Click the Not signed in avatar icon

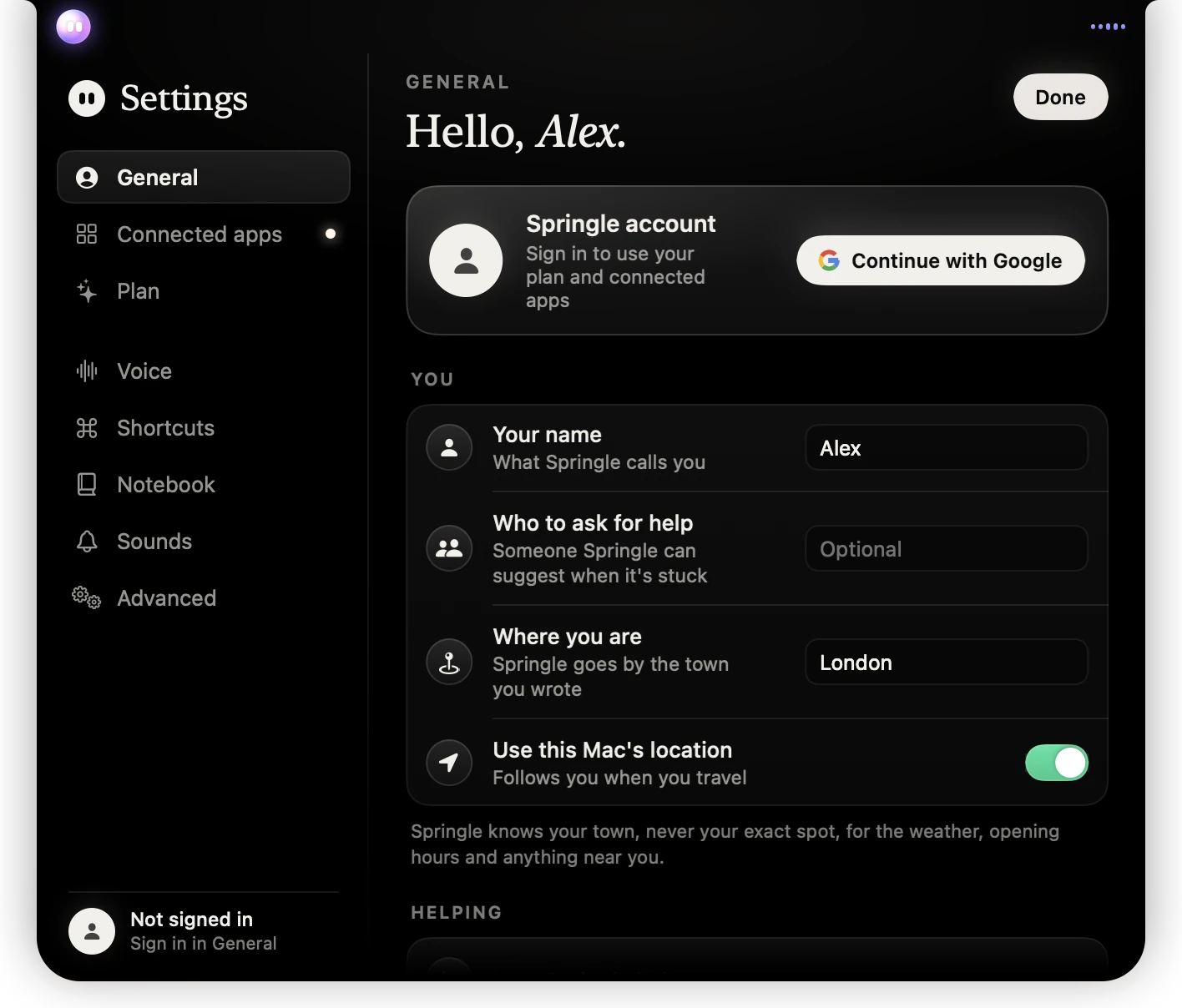pos(92,931)
